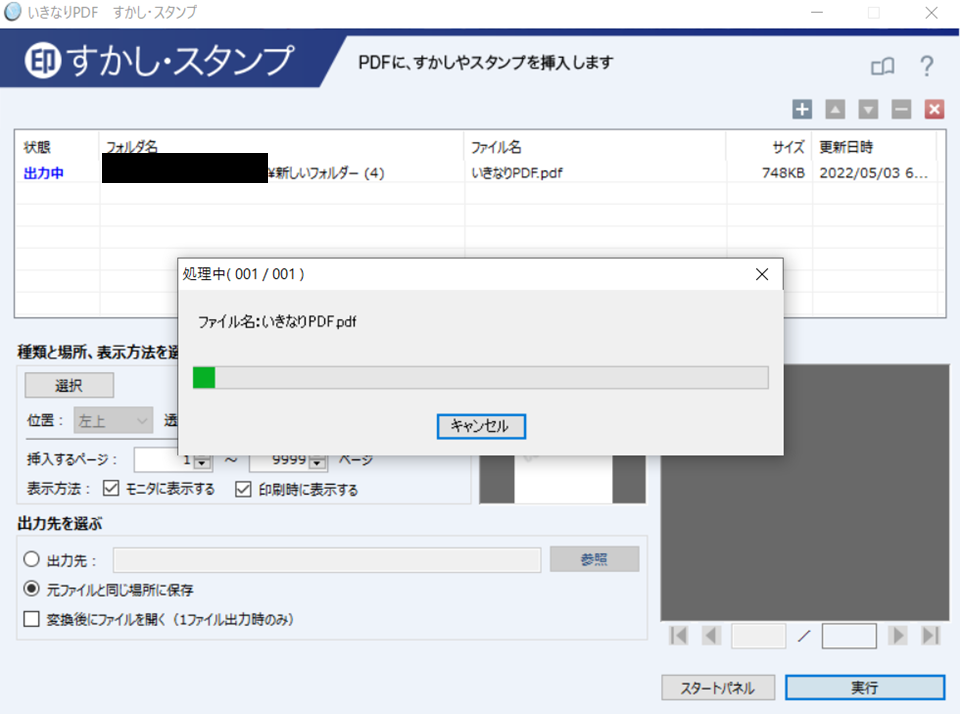The height and width of the screenshot is (714, 960).
Task: Click the total preview page field
Action: pyautogui.click(x=849, y=636)
